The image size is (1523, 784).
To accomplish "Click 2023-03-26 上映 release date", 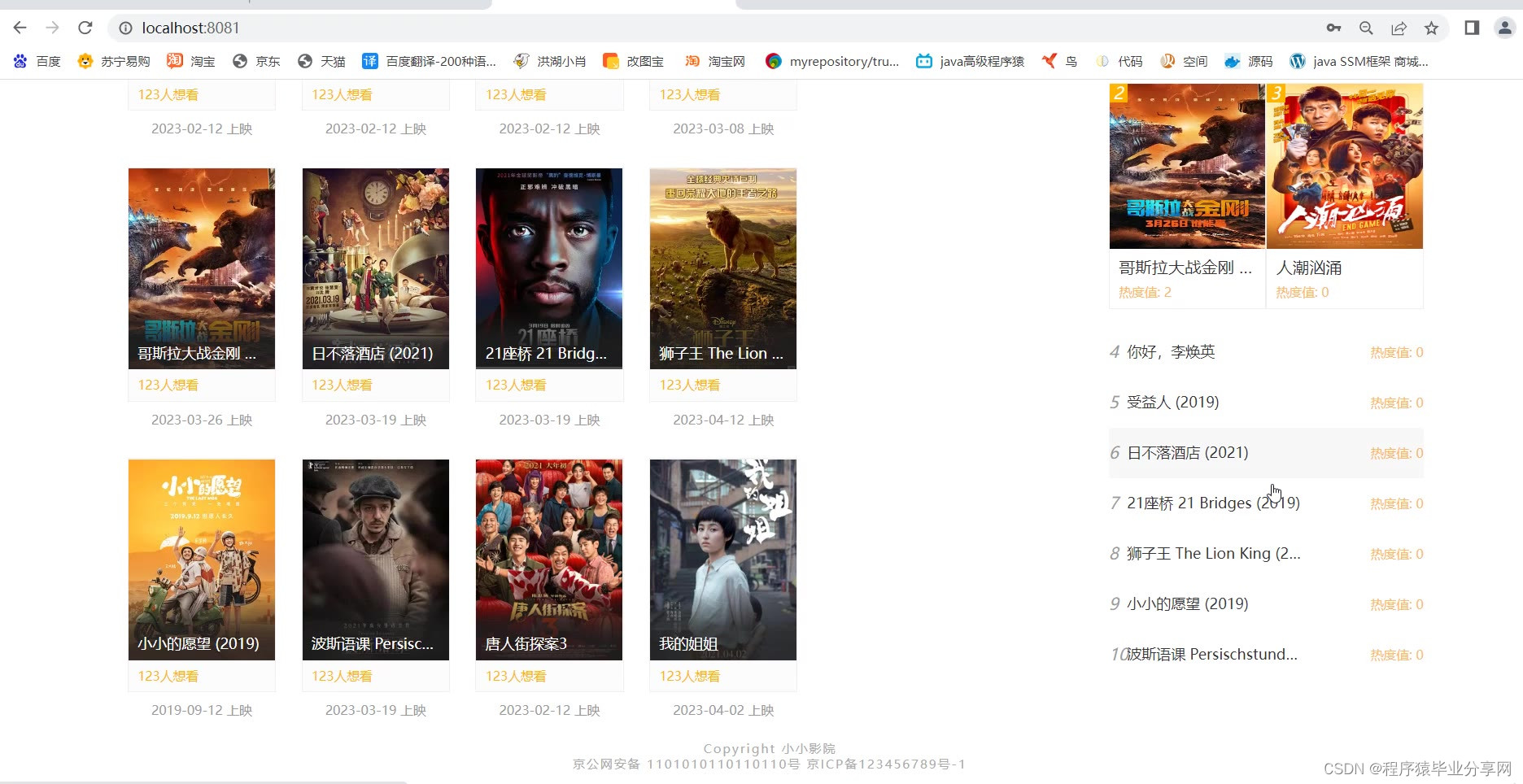I will click(202, 420).
